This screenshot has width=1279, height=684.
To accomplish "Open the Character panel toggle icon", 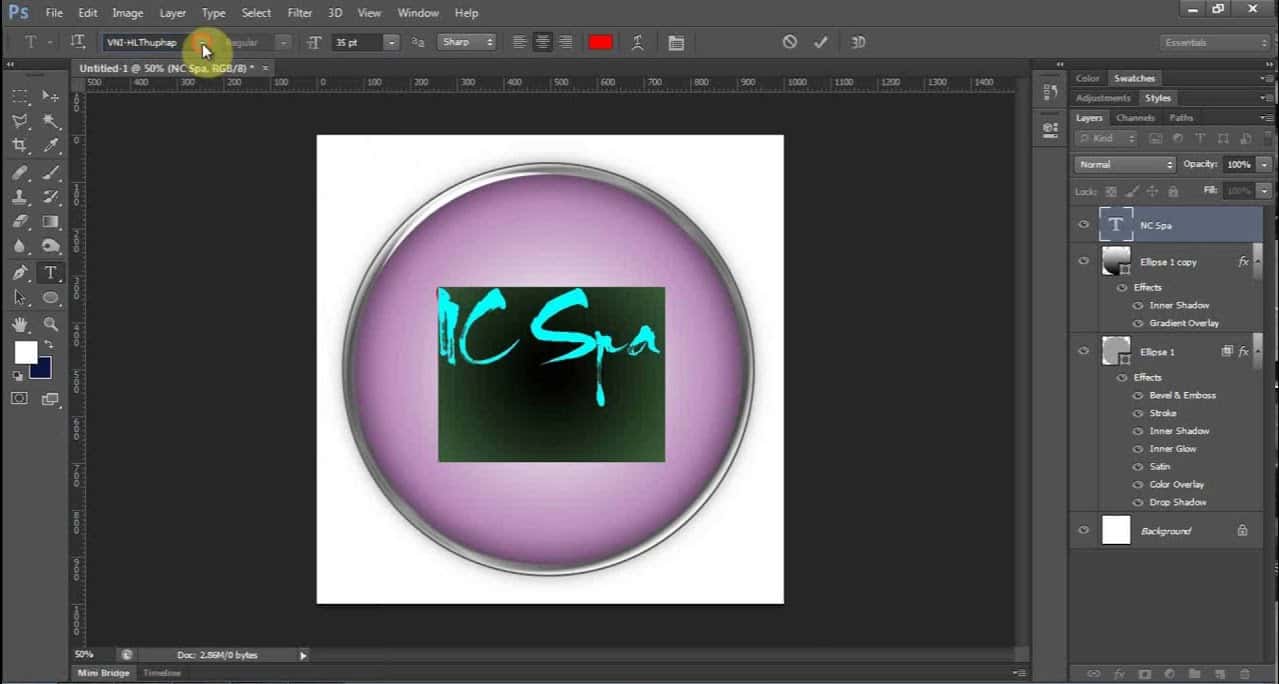I will (x=676, y=42).
